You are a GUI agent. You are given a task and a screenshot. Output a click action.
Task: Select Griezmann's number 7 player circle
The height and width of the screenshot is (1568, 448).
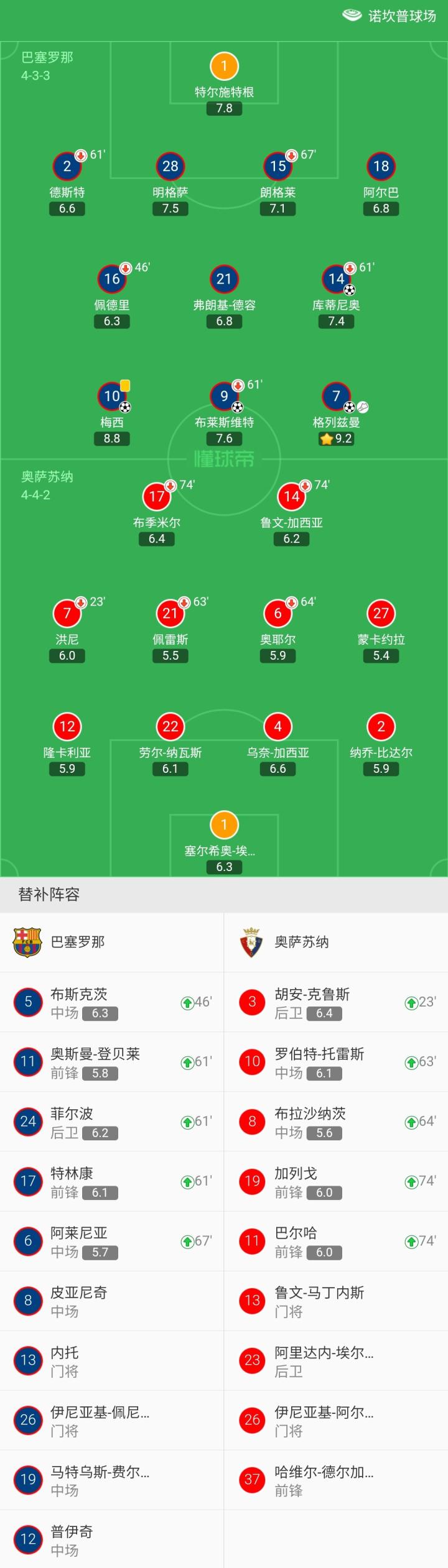coord(336,396)
